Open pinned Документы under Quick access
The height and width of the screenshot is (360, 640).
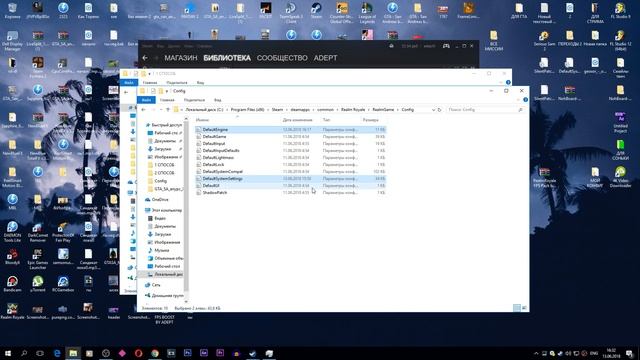coord(165,141)
